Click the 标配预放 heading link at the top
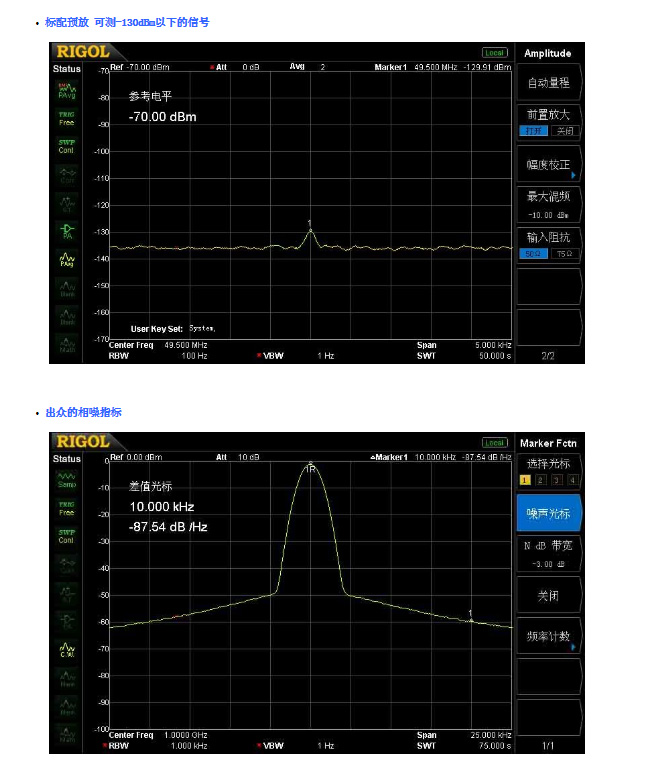The height and width of the screenshot is (772, 650). click(x=127, y=22)
